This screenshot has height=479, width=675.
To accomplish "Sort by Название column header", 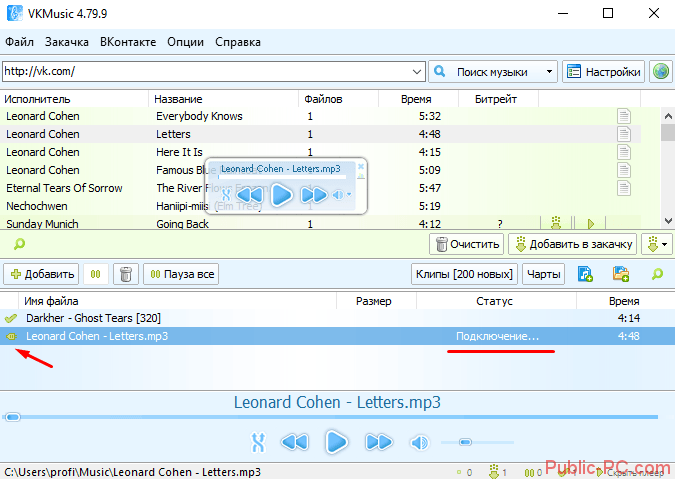I will (x=223, y=99).
